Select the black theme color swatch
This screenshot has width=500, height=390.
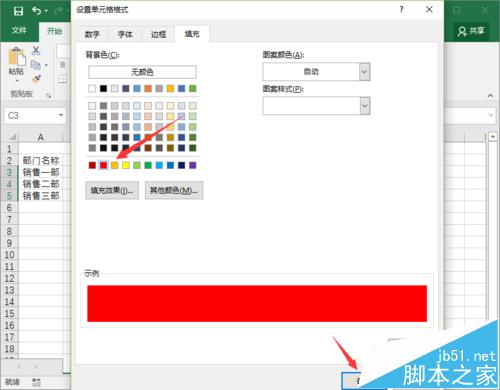[103, 88]
